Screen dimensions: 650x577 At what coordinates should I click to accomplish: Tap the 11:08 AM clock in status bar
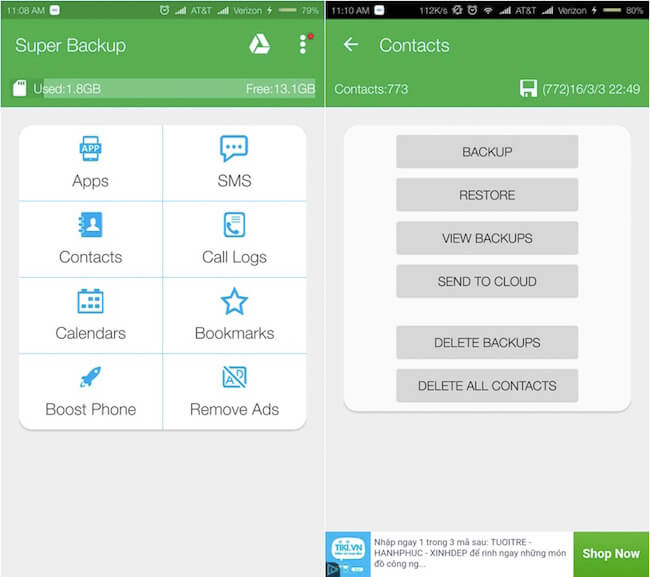coord(26,11)
